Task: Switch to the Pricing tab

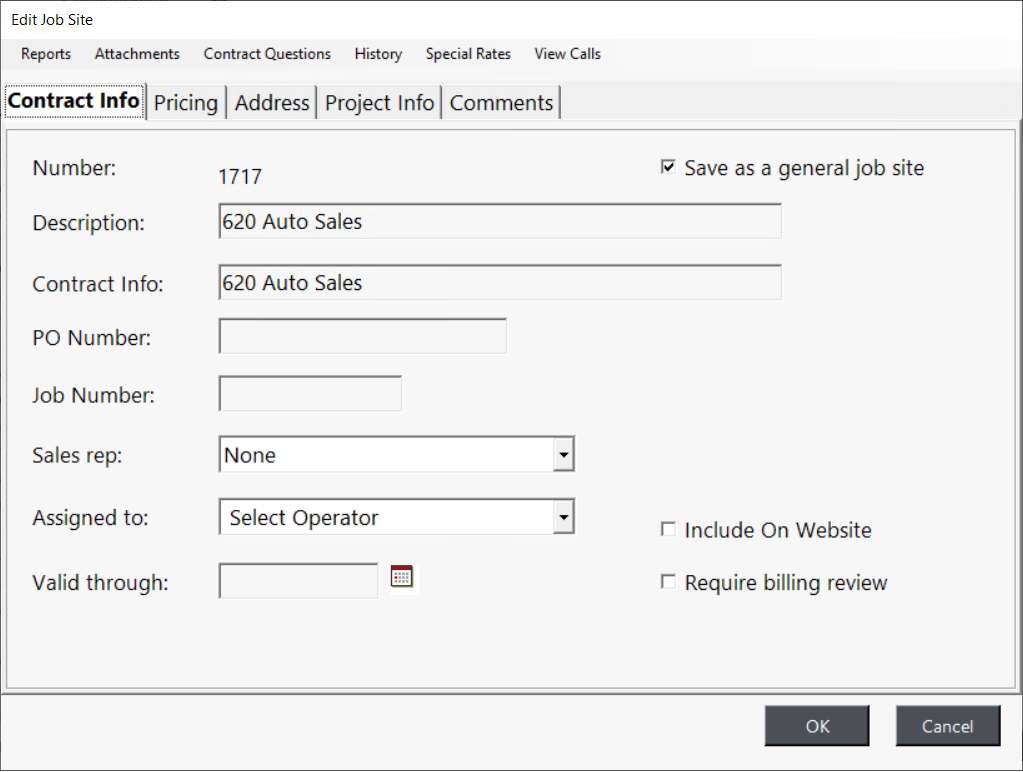Action: [x=186, y=101]
